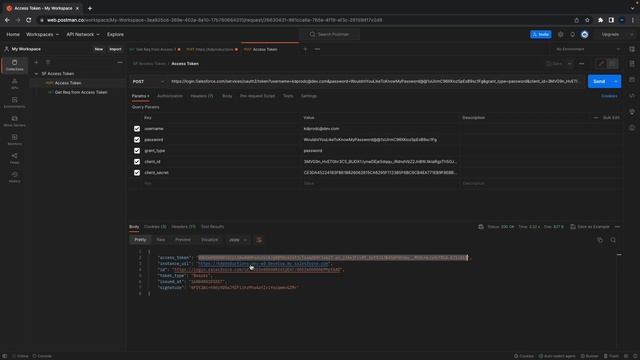Screen dimensions: 640x360
Task: Open tab overflow three-dot menu
Action: (x=317, y=49)
